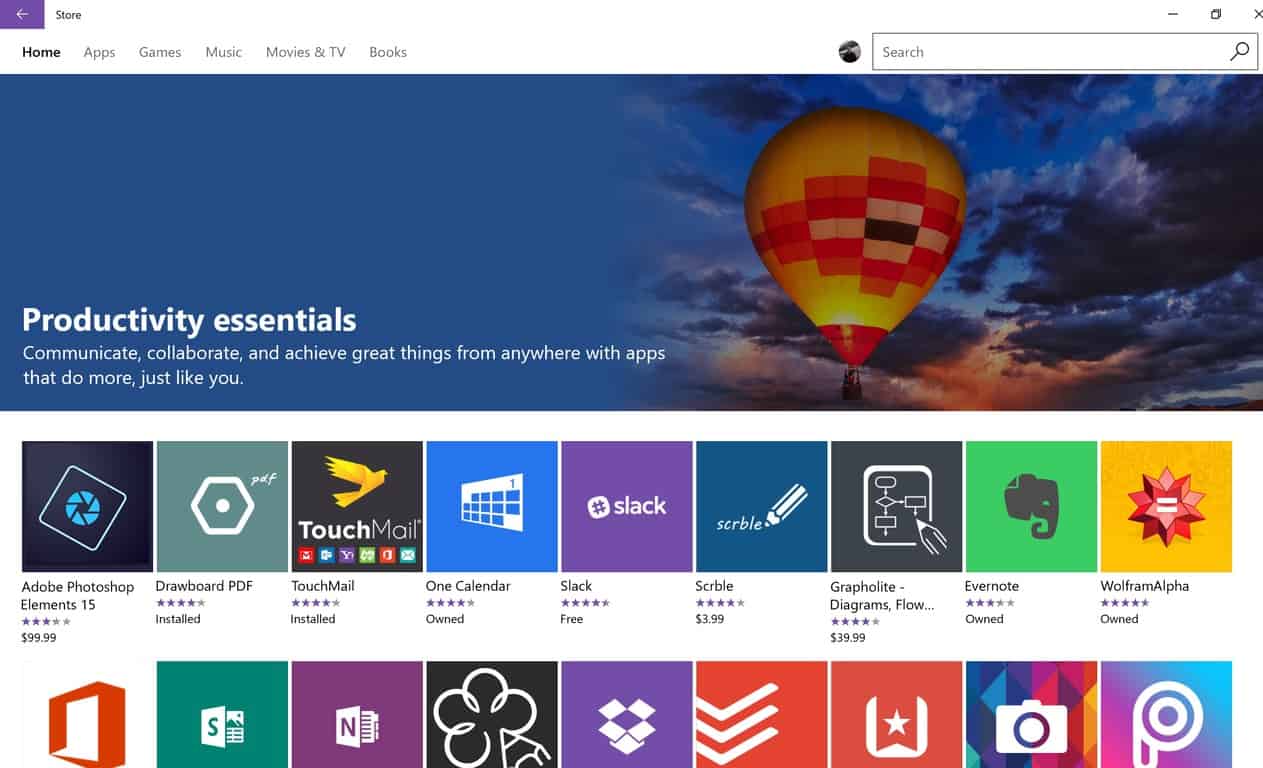This screenshot has width=1263, height=768.
Task: Switch to the Games tab
Action: pyautogui.click(x=160, y=52)
